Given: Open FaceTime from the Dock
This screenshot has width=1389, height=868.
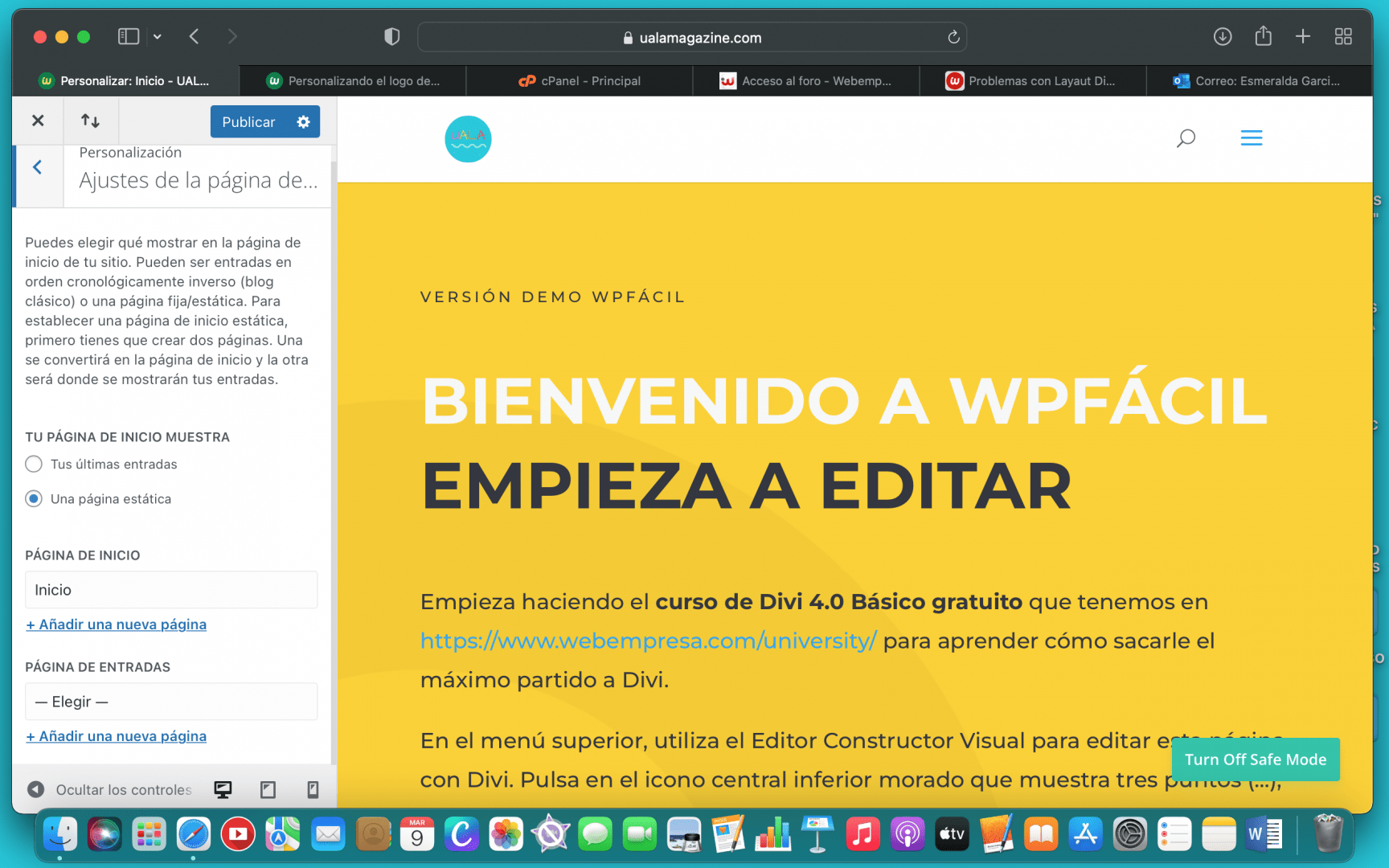Looking at the screenshot, I should coord(640,834).
